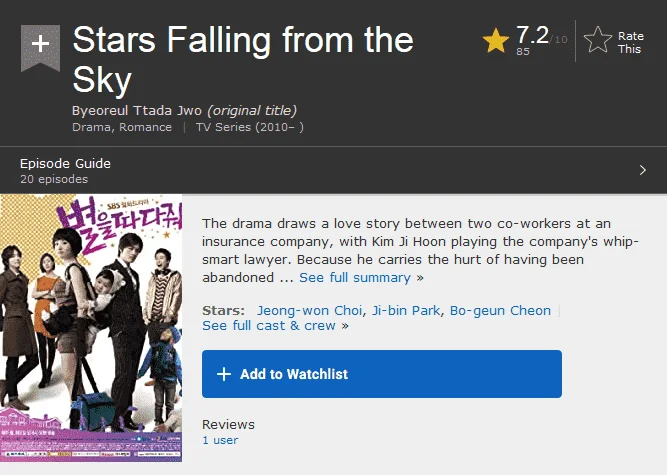This screenshot has height=475, width=667.
Task: Click the Add to Watchlist button
Action: (382, 374)
